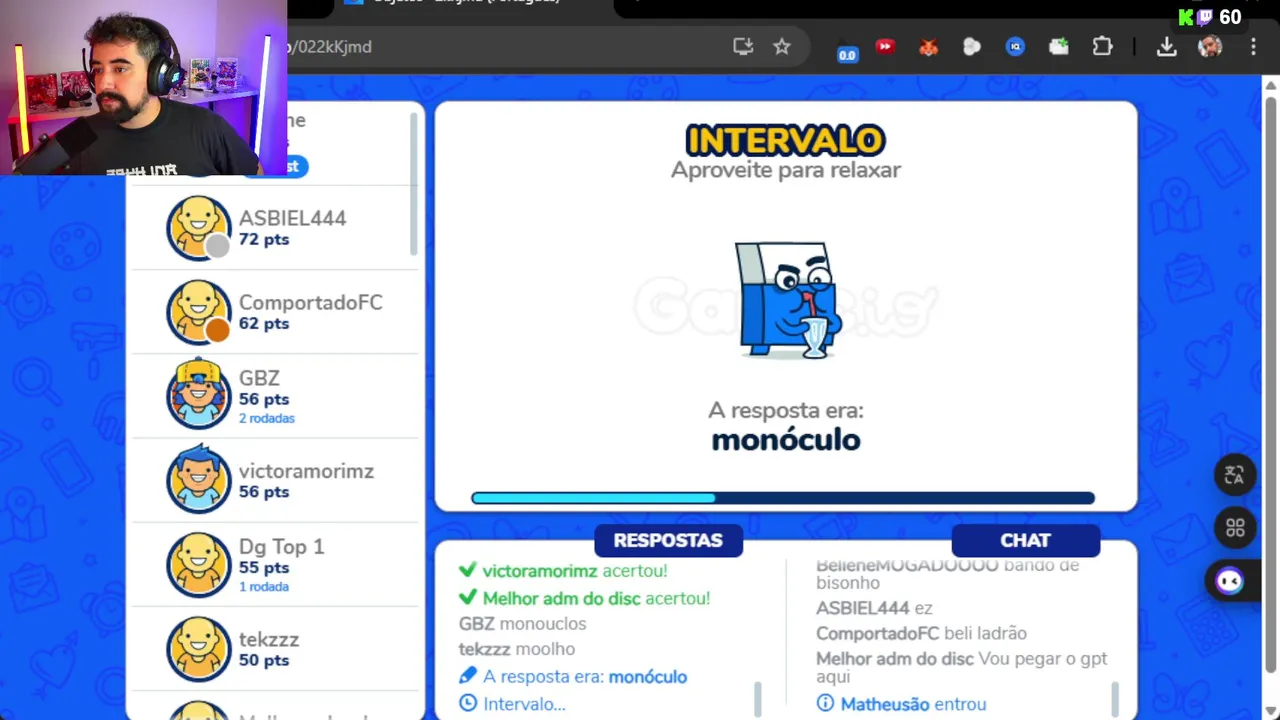Click the translate floating button

click(1234, 475)
